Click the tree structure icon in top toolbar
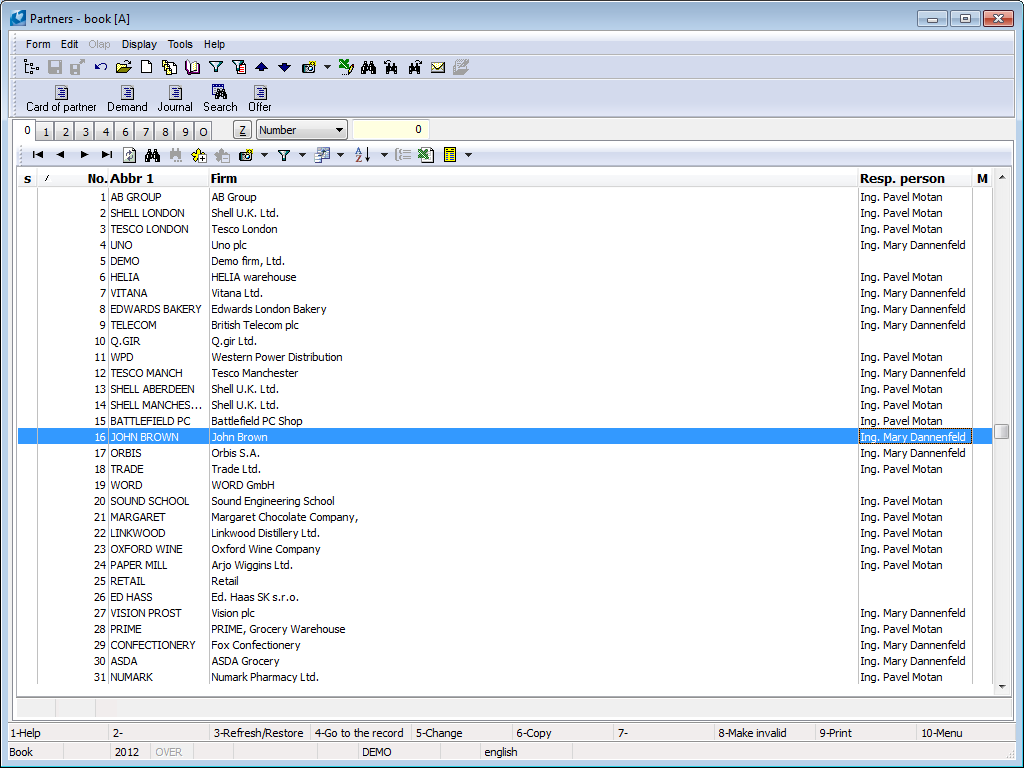The height and width of the screenshot is (768, 1024). [31, 67]
